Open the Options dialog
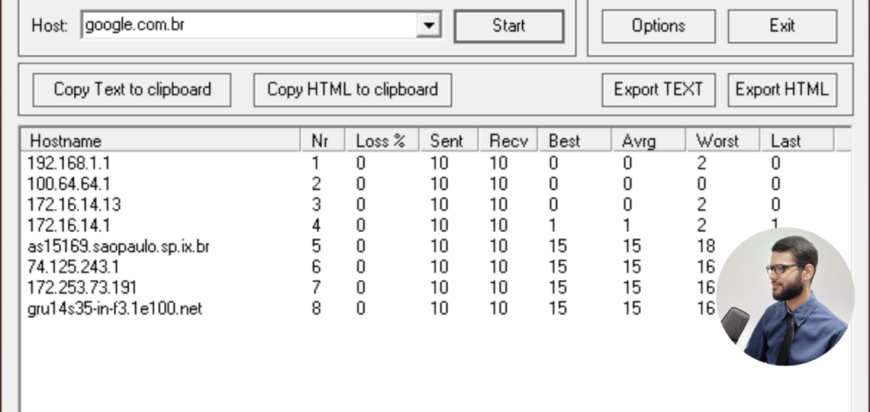 tap(658, 26)
